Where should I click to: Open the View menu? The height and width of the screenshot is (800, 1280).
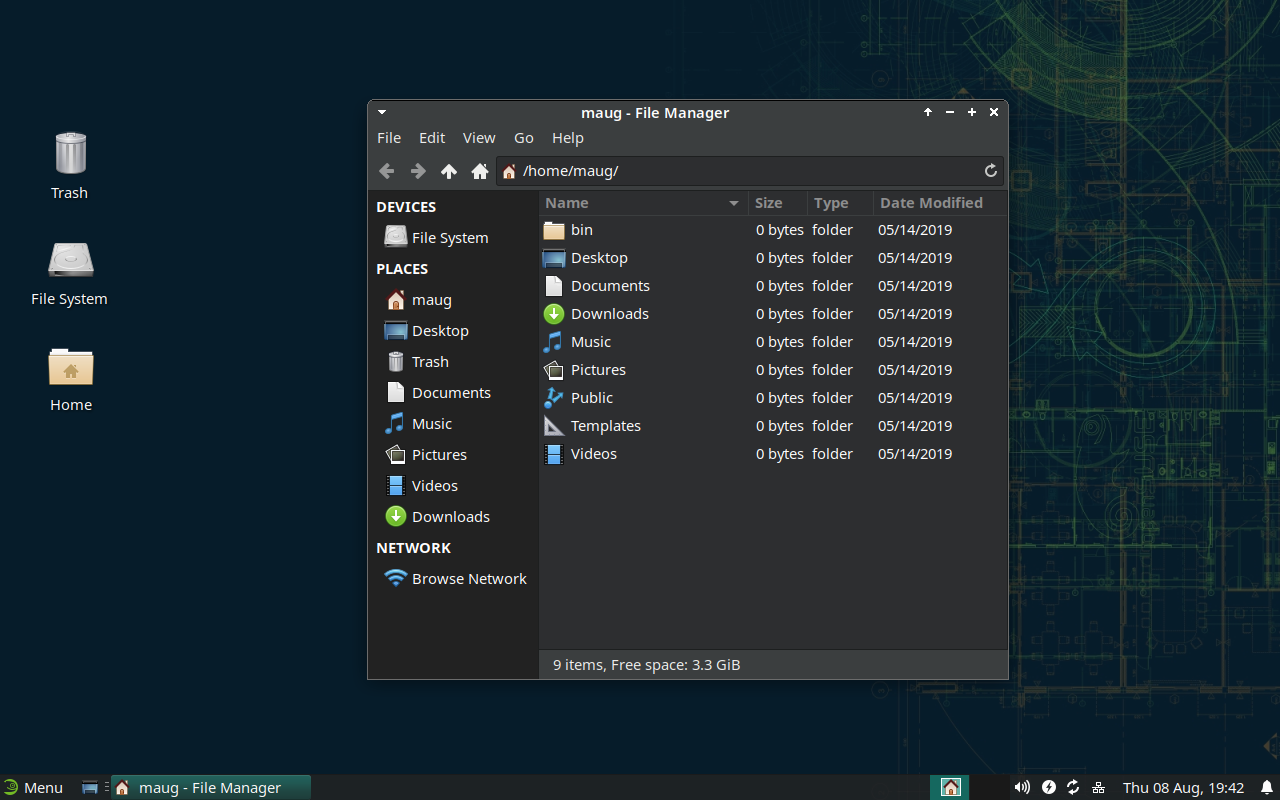tap(479, 138)
